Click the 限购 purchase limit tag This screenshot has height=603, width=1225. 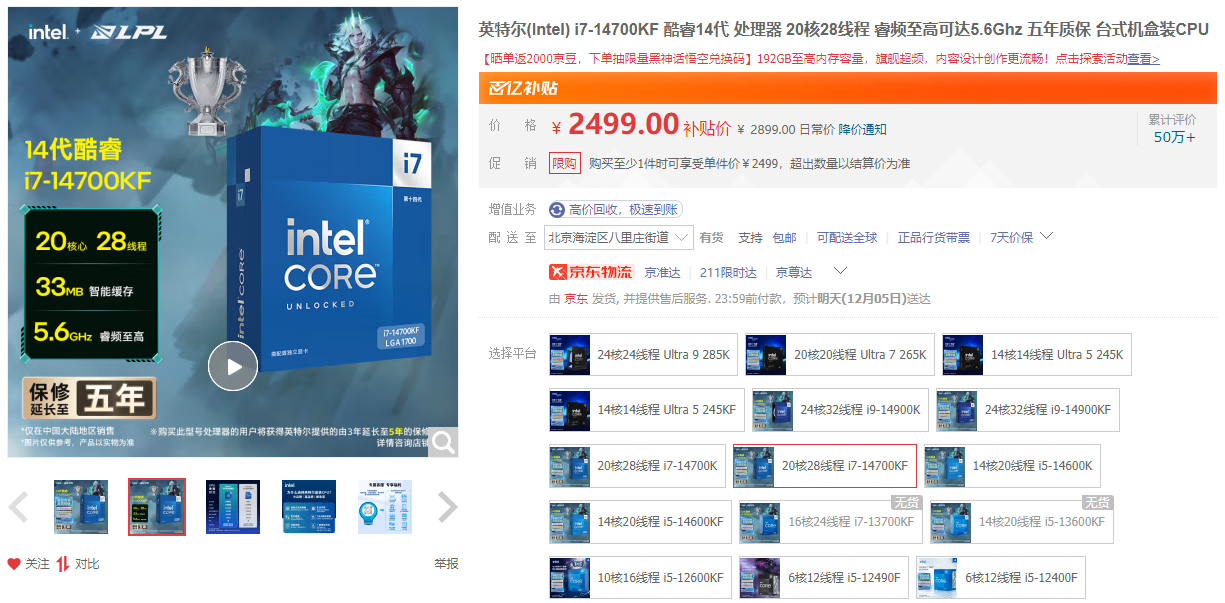[x=565, y=163]
